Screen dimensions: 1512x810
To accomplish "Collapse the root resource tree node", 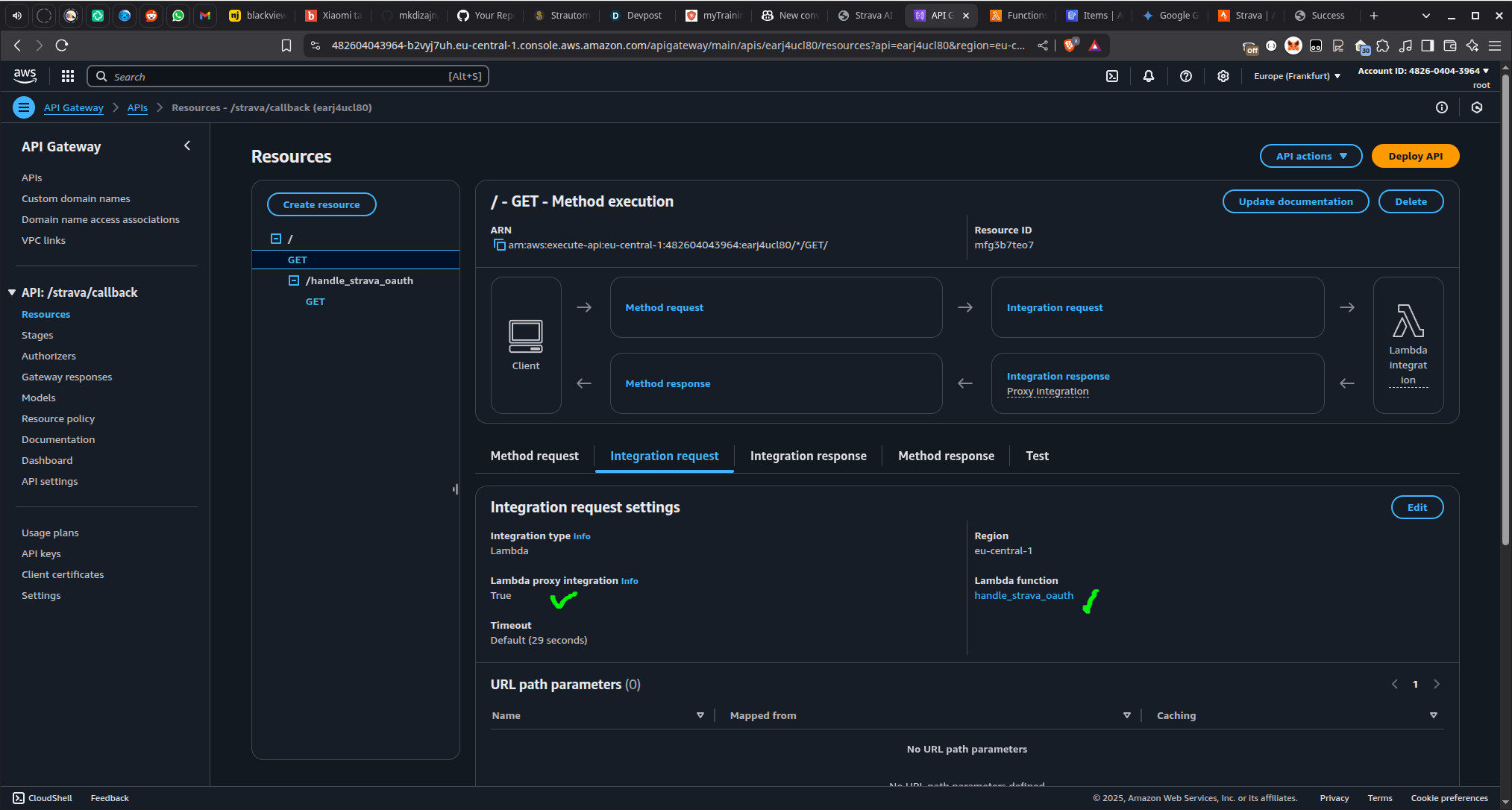I will click(276, 239).
